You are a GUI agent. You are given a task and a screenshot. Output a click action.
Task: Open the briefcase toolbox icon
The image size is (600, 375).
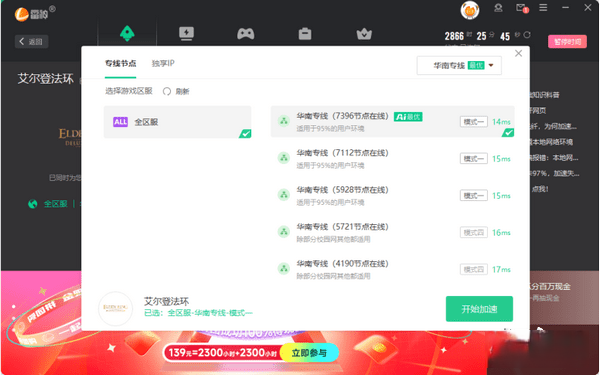point(305,34)
